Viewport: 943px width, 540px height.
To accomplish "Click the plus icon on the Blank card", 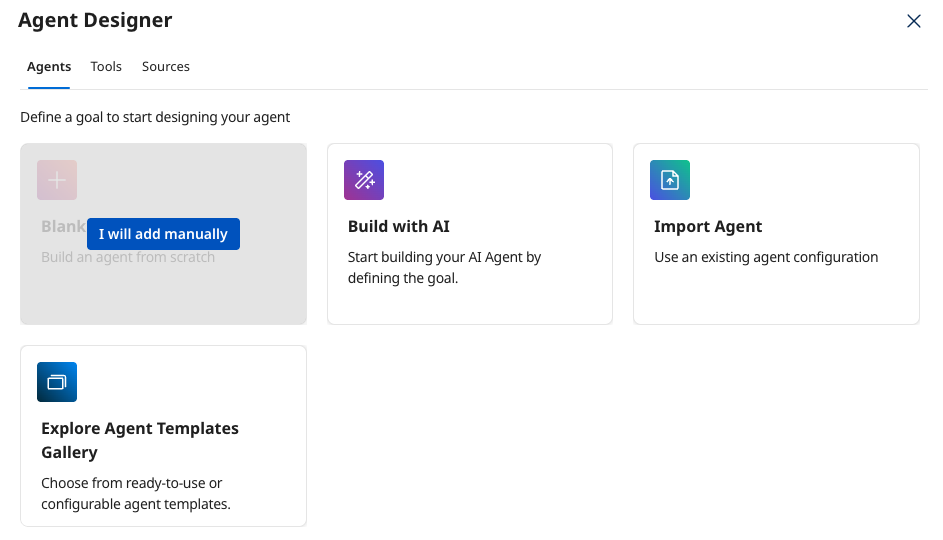I will [x=57, y=180].
